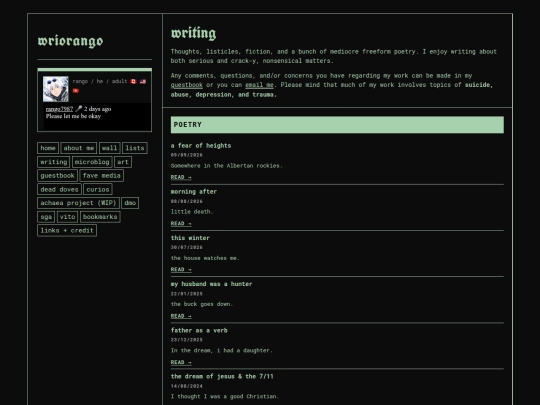The width and height of the screenshot is (540, 405).
Task: Click the text I thought I was a good Christian.
Action: (225, 397)
